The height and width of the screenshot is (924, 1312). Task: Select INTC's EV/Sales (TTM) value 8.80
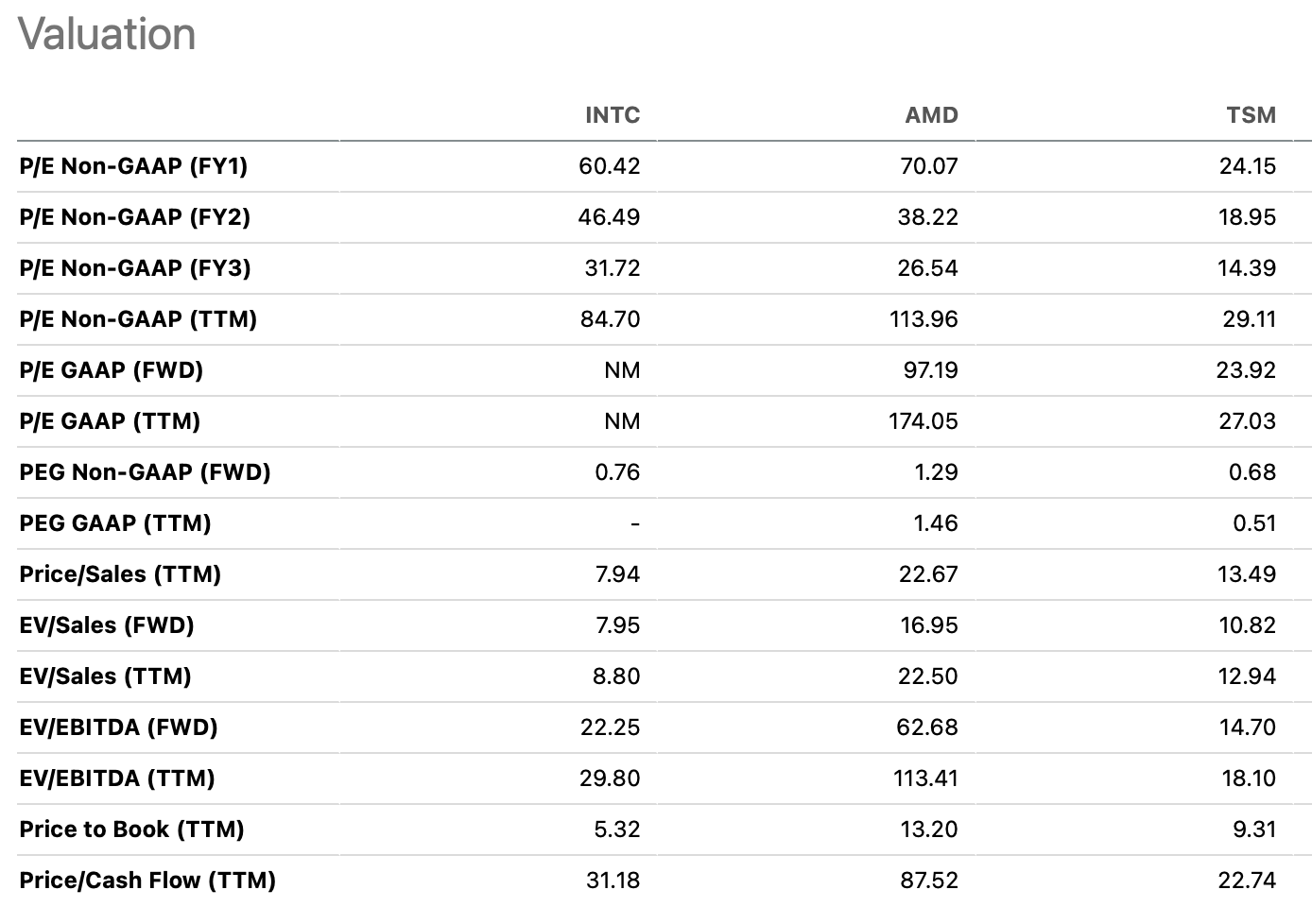coord(617,676)
